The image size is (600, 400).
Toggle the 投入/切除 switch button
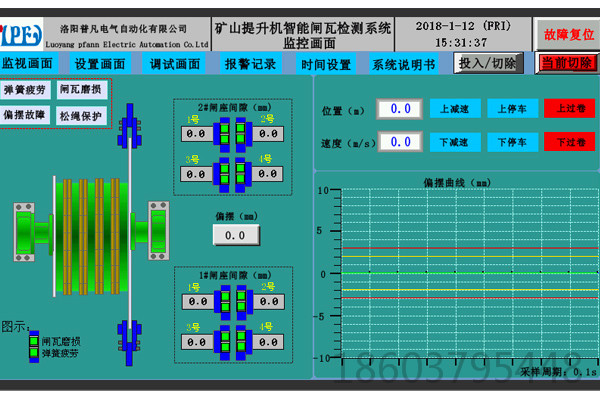[x=488, y=64]
